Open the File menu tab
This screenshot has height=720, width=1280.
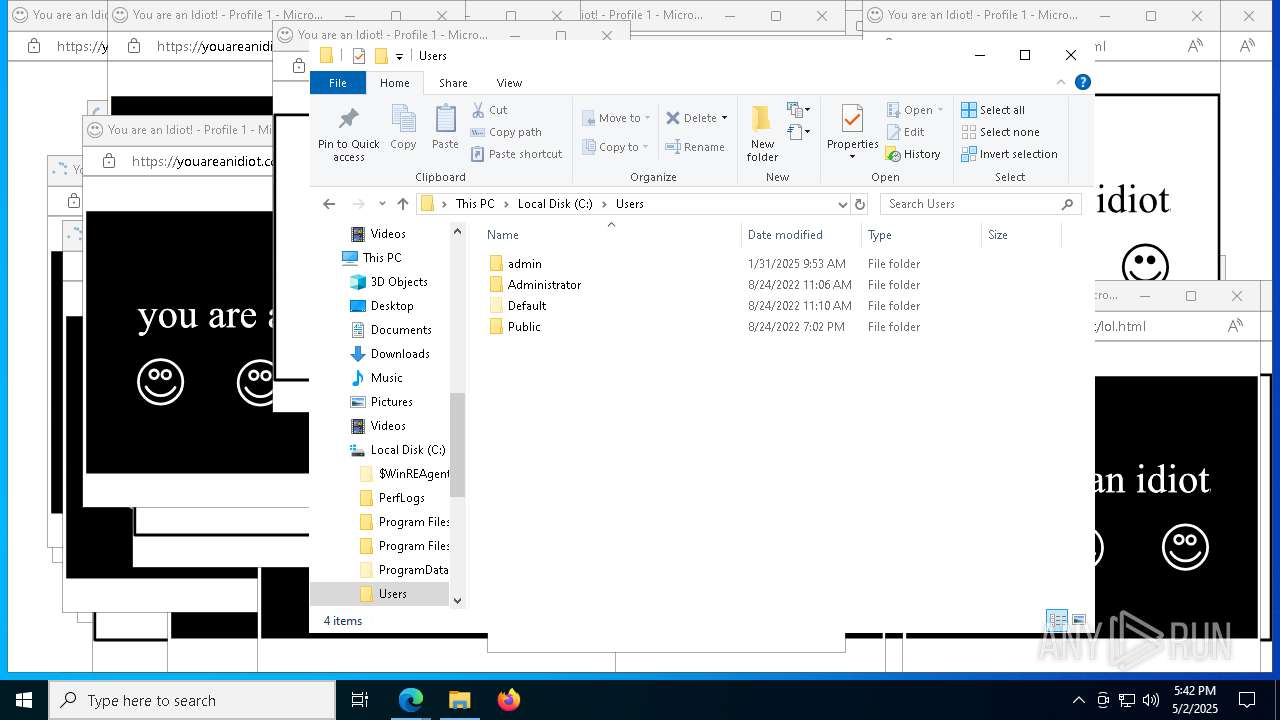pos(338,83)
